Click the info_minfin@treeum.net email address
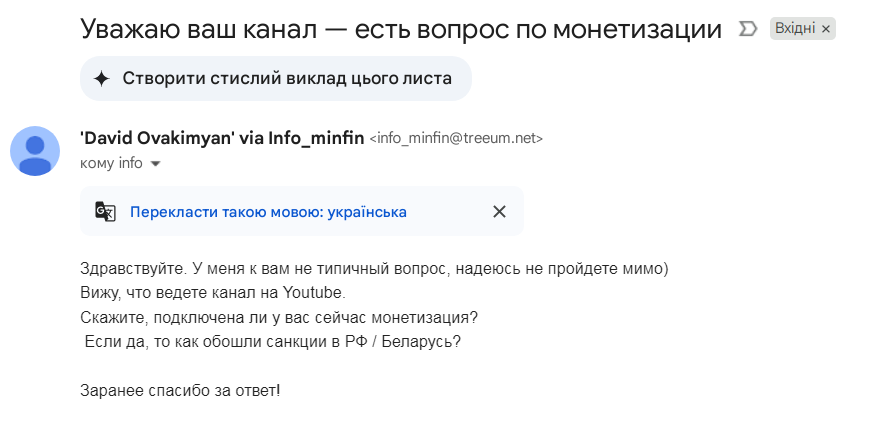Viewport: 871px width, 421px height. coord(456,138)
